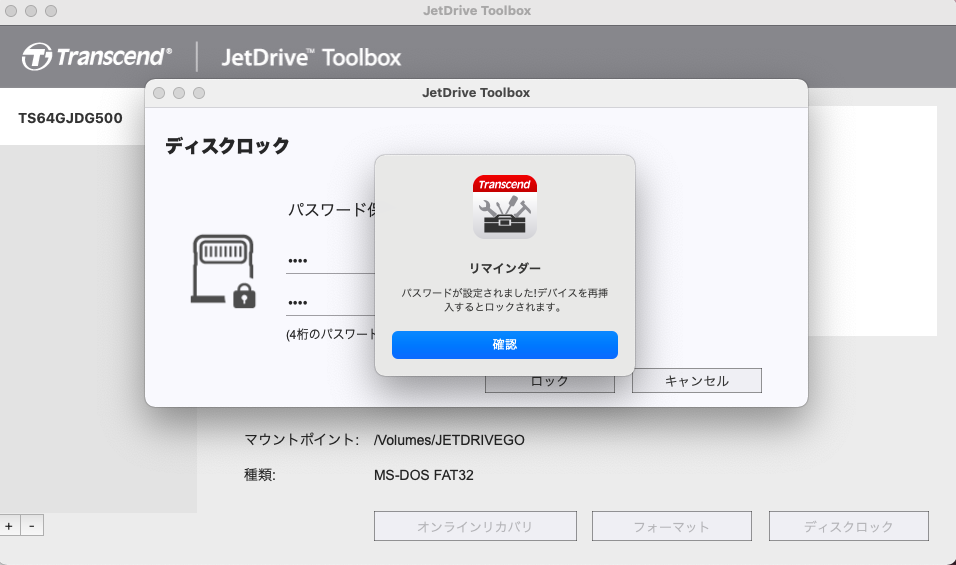Click the locked drive icon

pos(223,271)
